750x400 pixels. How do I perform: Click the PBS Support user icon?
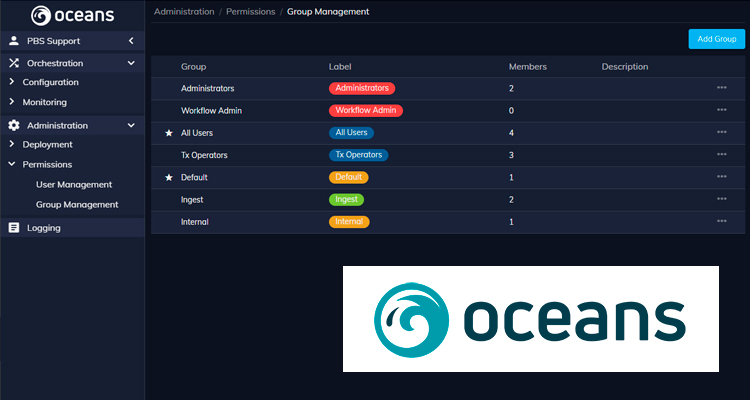[x=14, y=41]
